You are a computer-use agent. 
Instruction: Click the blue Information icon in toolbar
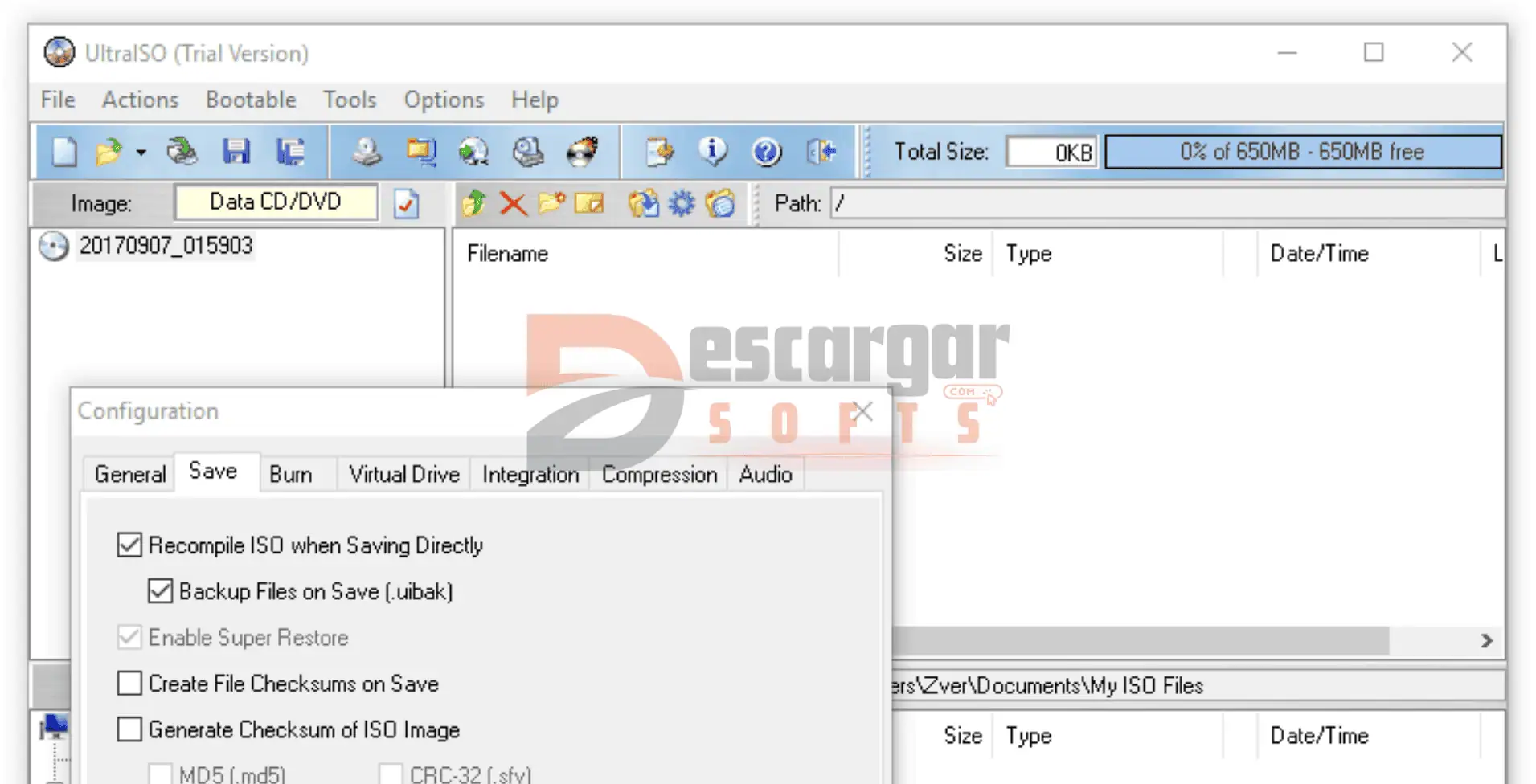(x=712, y=152)
